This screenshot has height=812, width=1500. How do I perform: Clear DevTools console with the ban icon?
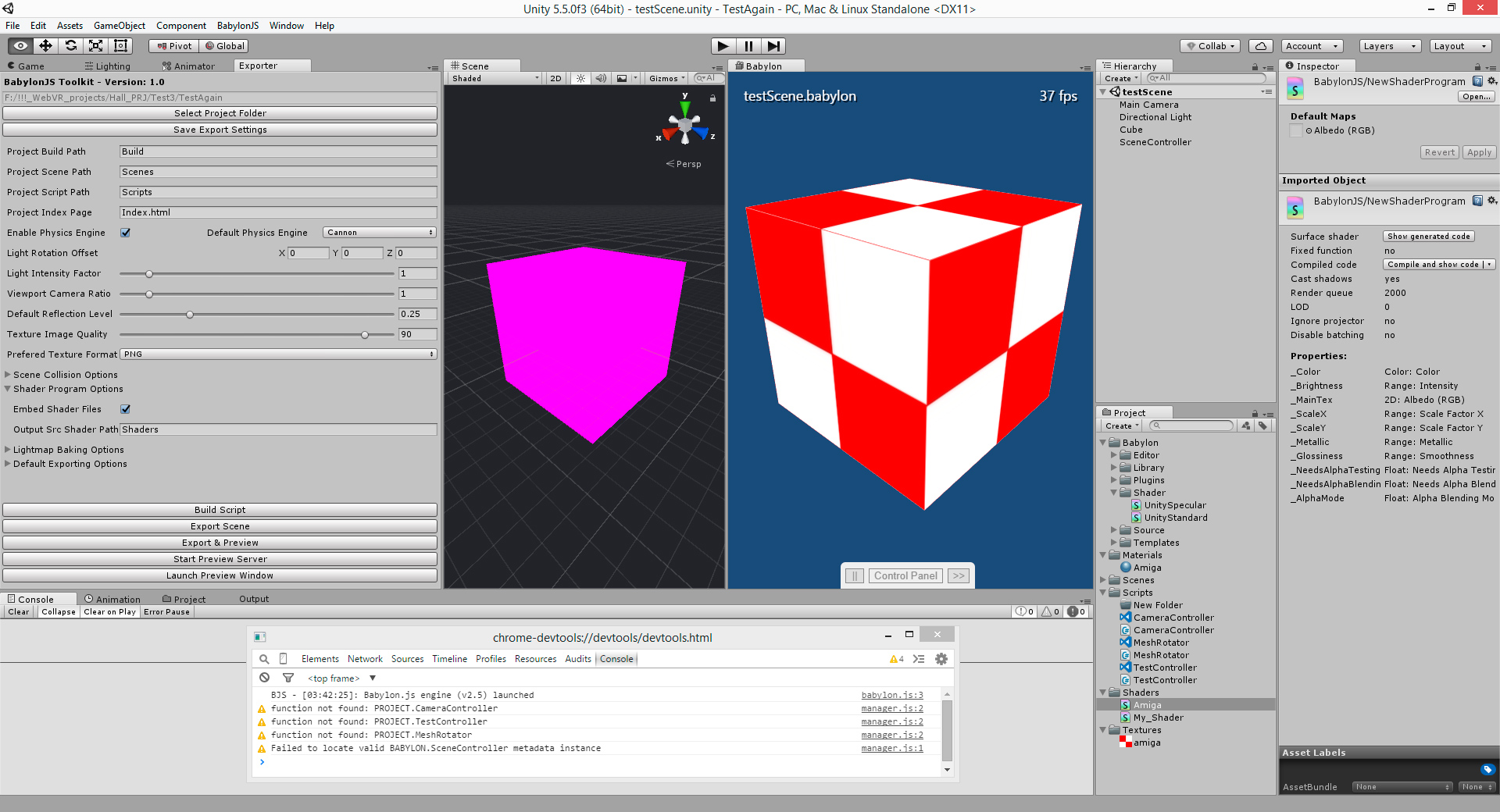(265, 678)
